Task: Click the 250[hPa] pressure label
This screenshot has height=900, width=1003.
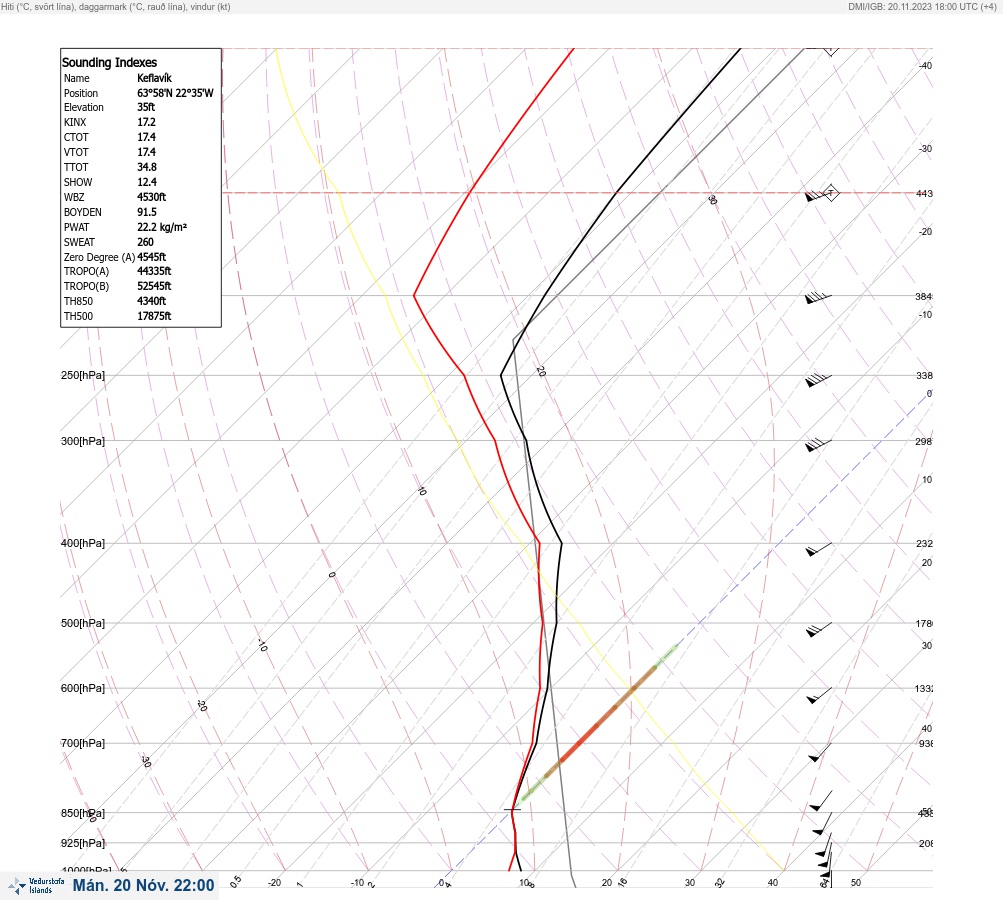Action: (x=83, y=375)
